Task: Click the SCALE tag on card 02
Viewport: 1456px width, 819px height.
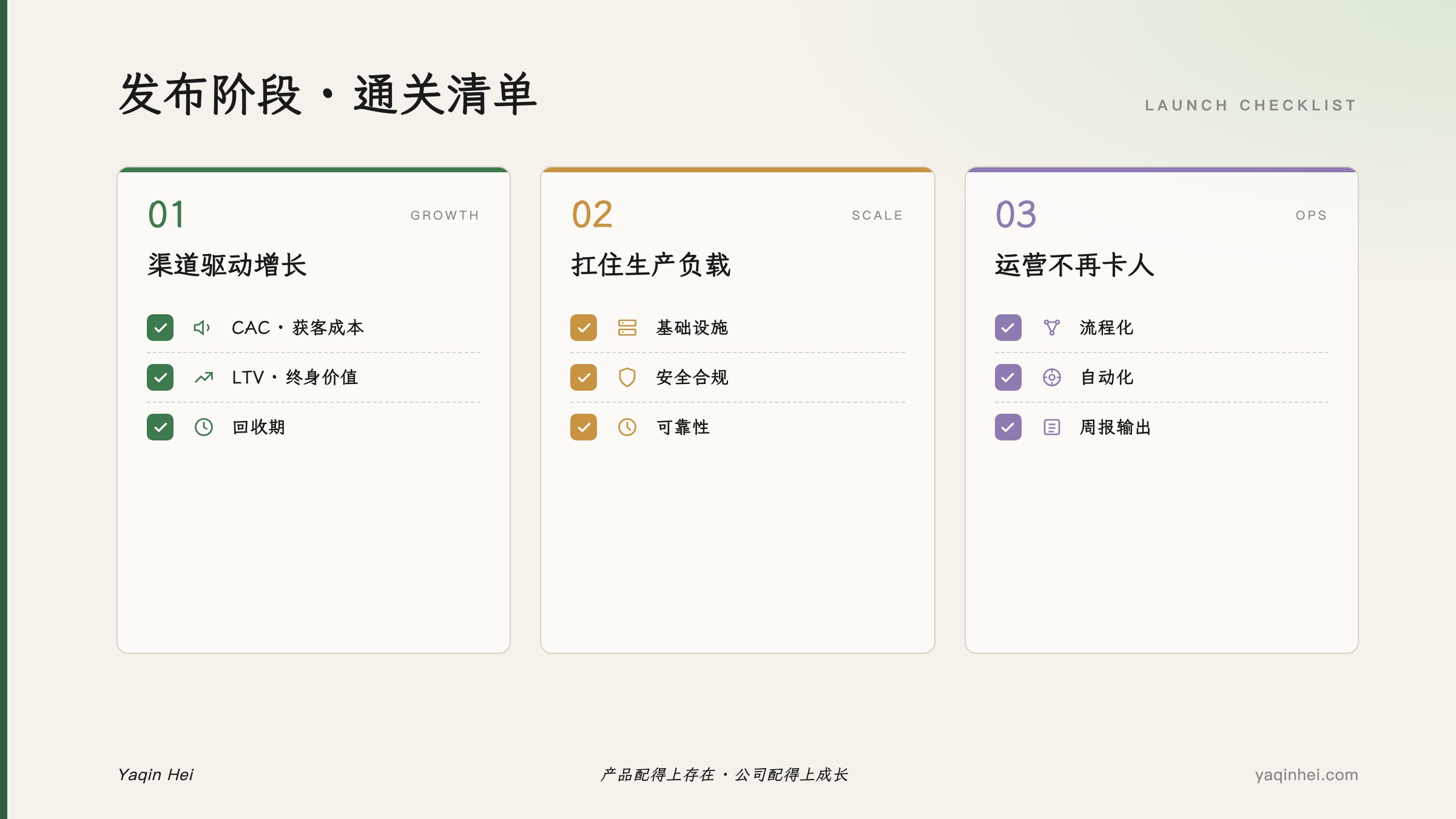Action: pos(877,215)
